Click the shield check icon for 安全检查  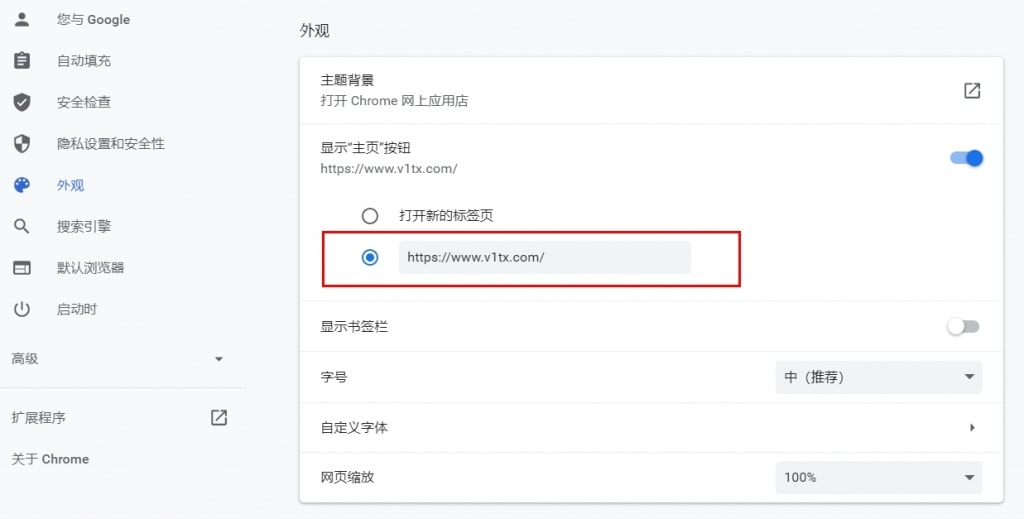22,102
